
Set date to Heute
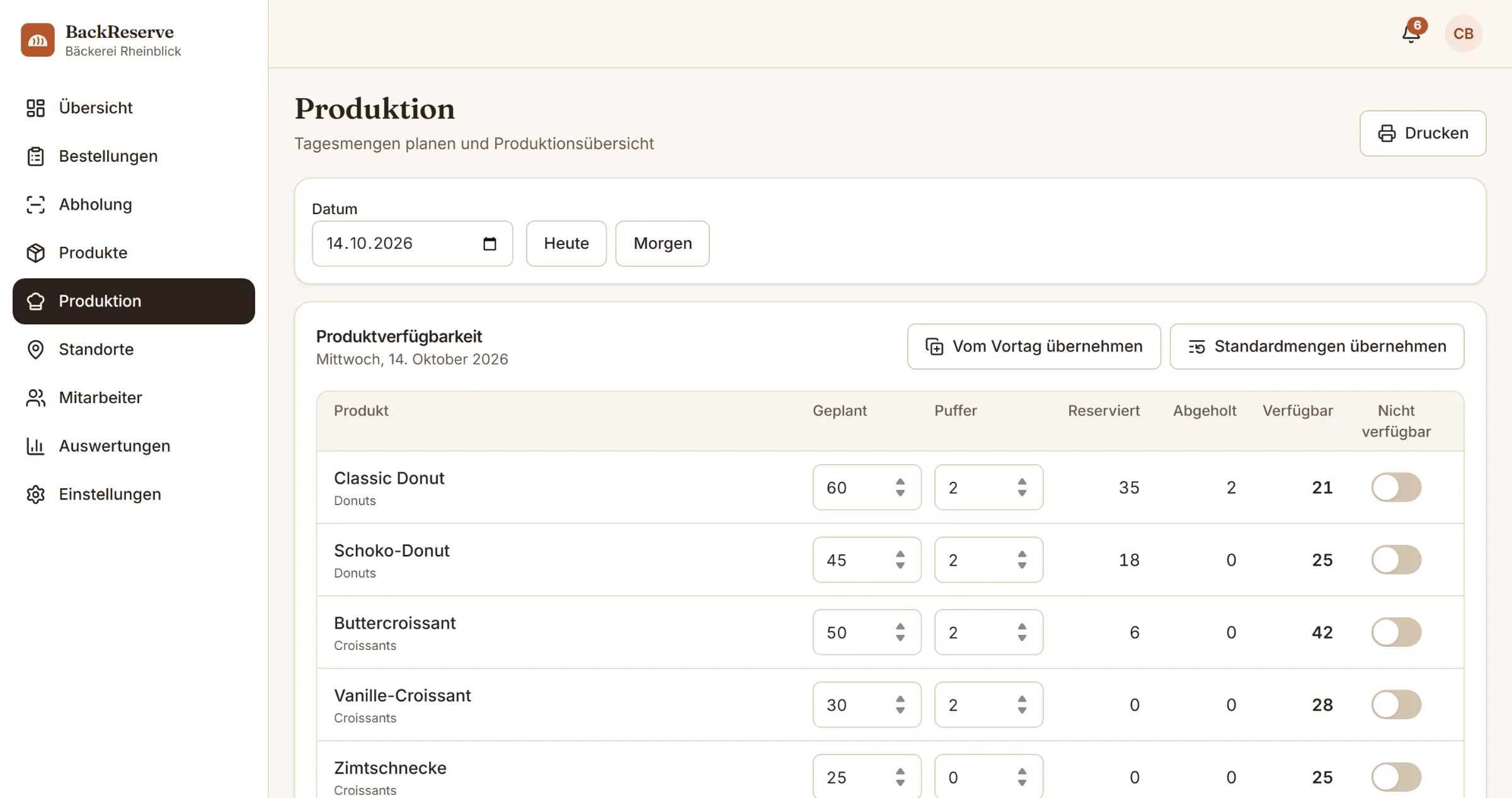coord(566,244)
